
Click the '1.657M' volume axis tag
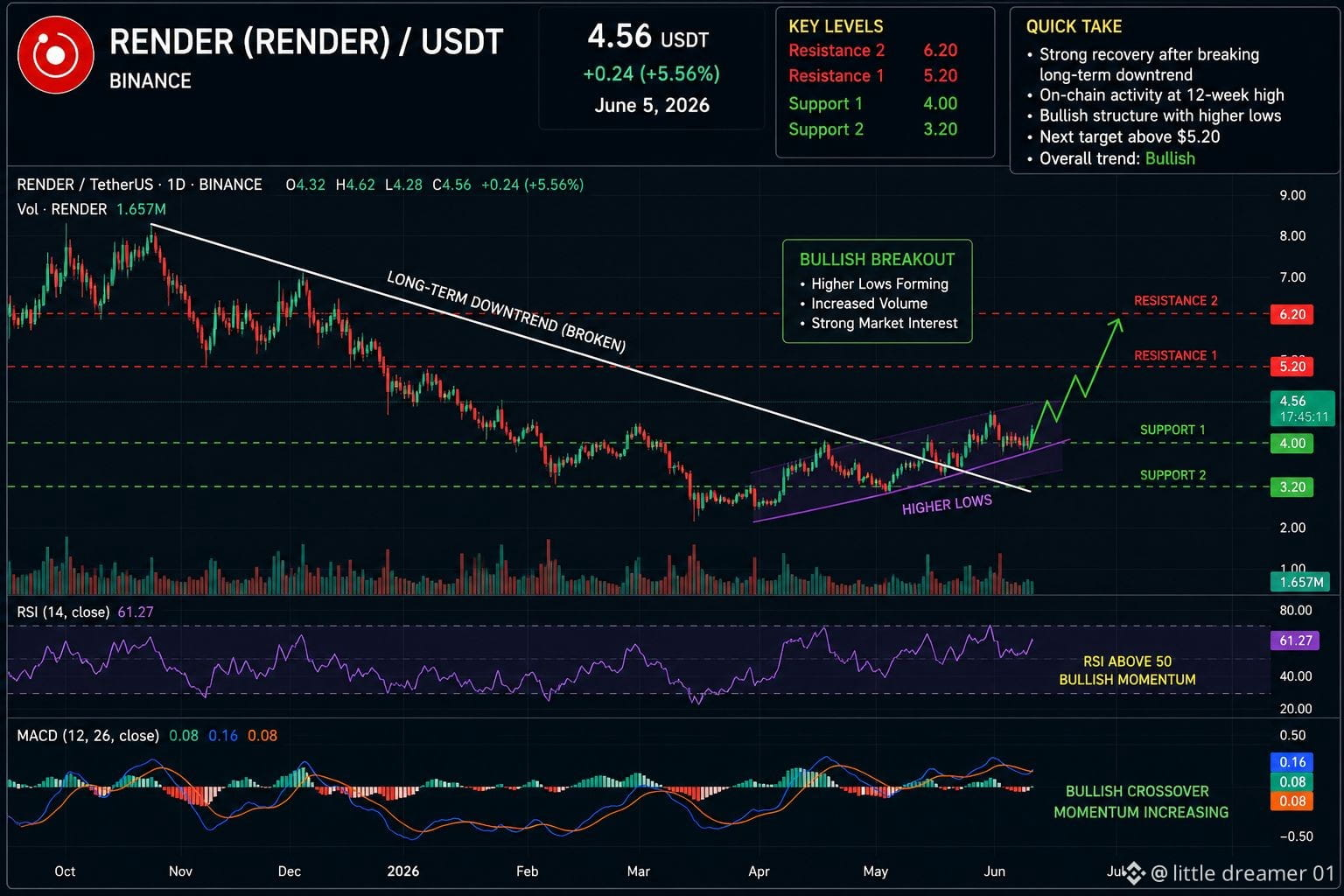tap(1300, 582)
